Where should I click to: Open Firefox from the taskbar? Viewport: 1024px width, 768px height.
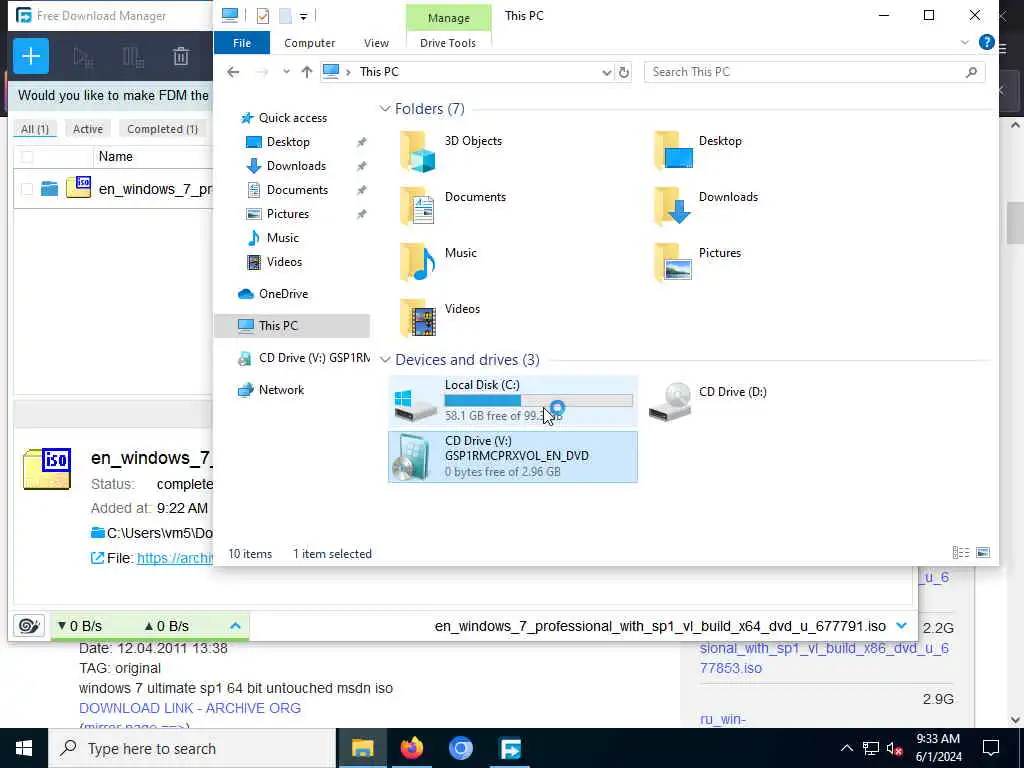tap(411, 748)
